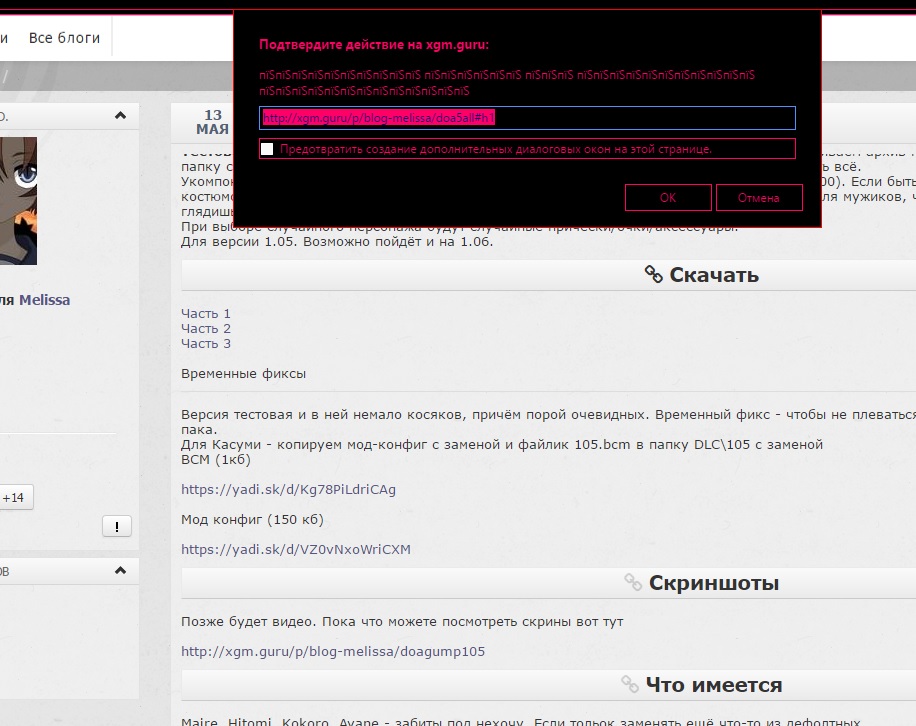916x726 pixels.
Task: Click the author avatar image
Action: tap(18, 201)
